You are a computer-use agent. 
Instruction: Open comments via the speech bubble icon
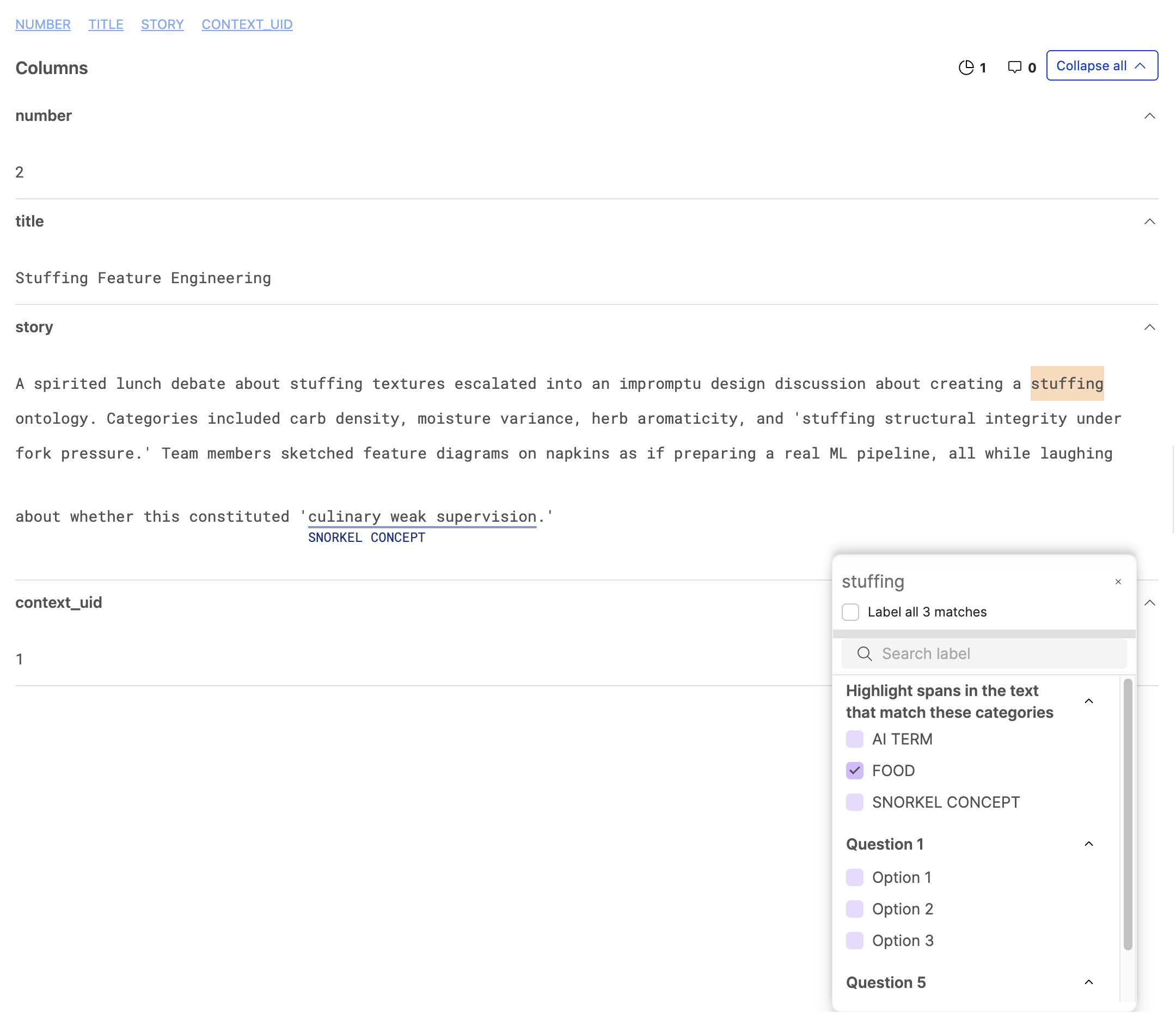coord(1015,66)
